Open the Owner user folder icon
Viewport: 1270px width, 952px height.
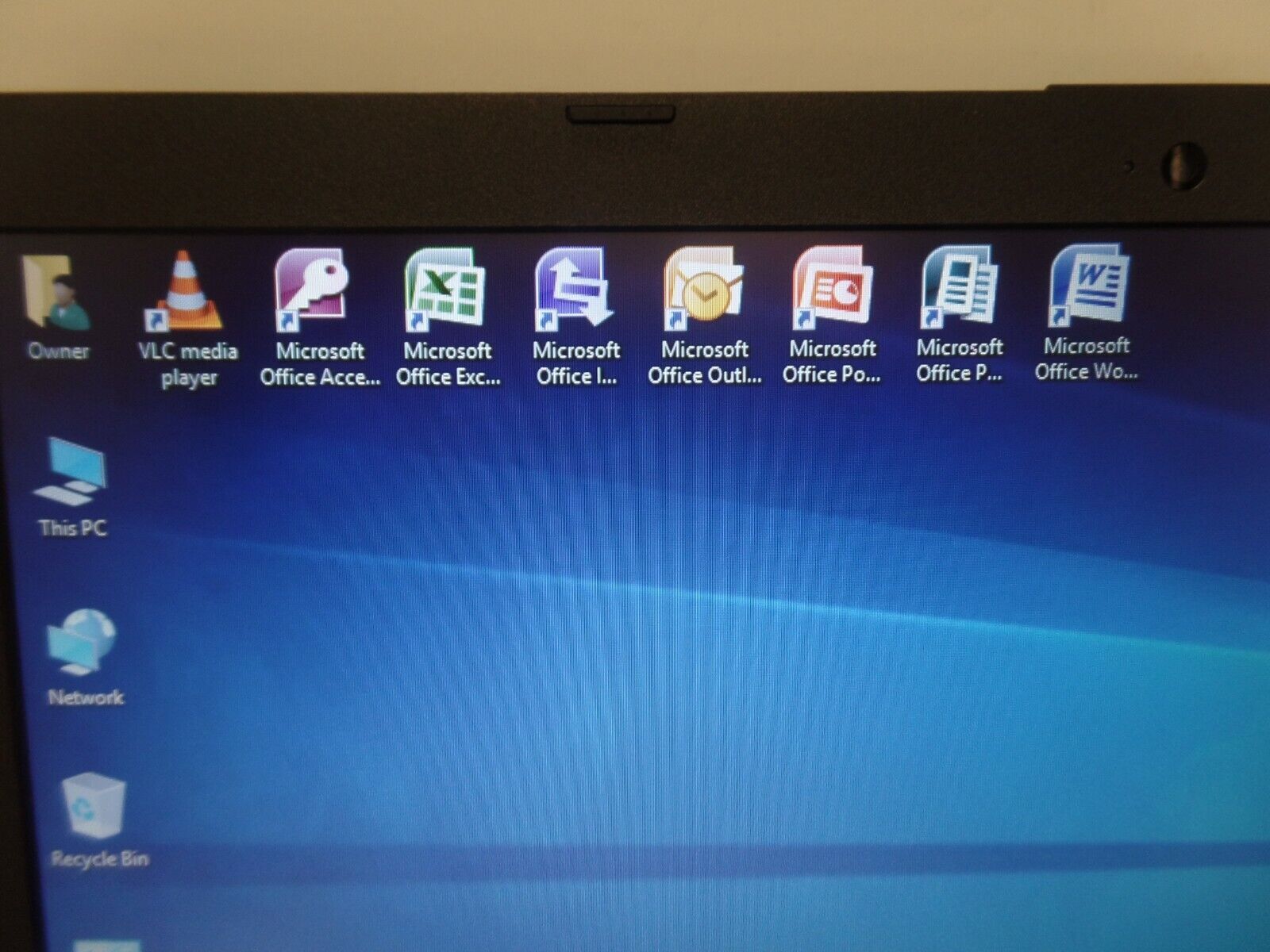coord(56,290)
